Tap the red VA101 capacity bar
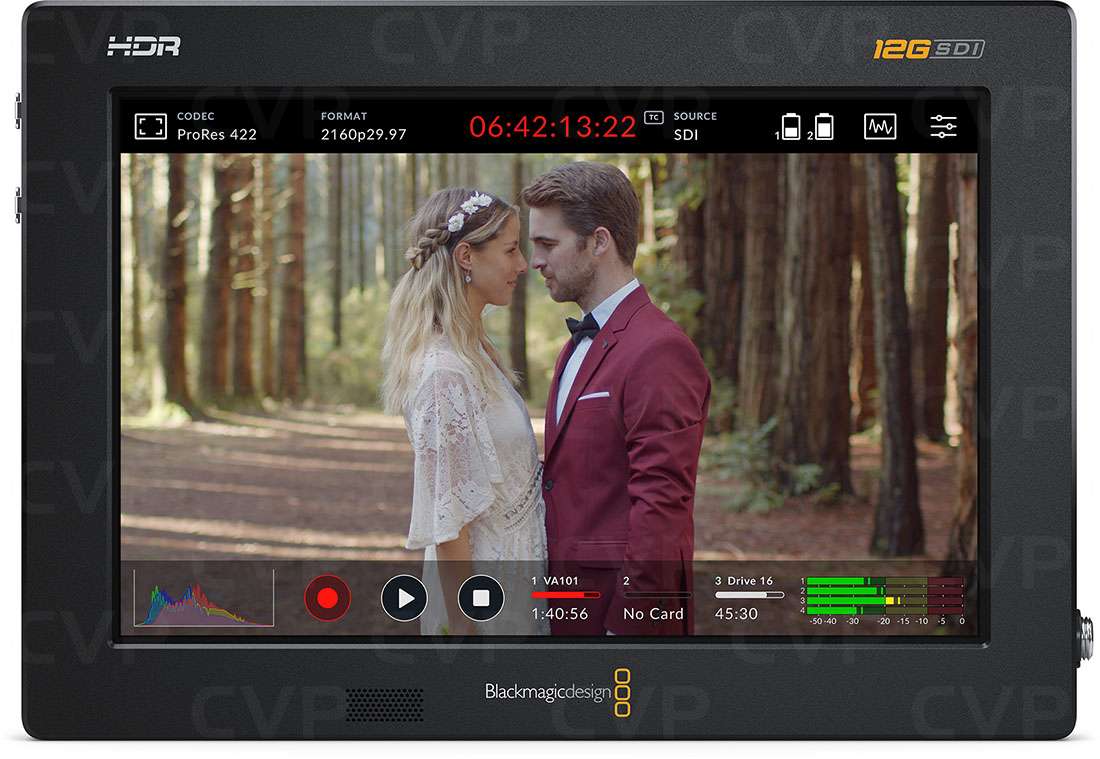 (x=565, y=595)
